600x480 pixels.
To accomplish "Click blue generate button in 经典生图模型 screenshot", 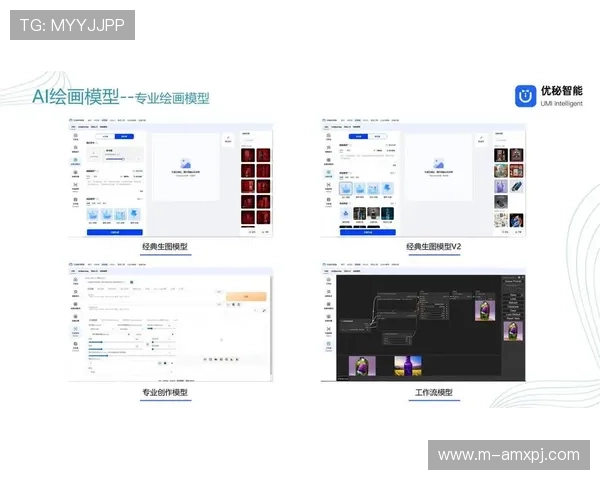I will [115, 232].
